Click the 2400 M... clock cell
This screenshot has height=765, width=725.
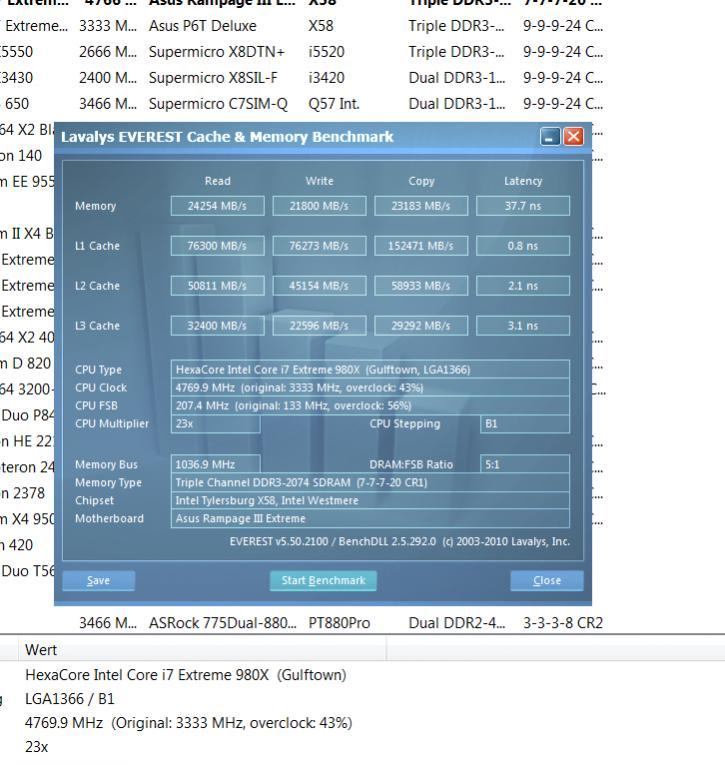pyautogui.click(x=108, y=78)
